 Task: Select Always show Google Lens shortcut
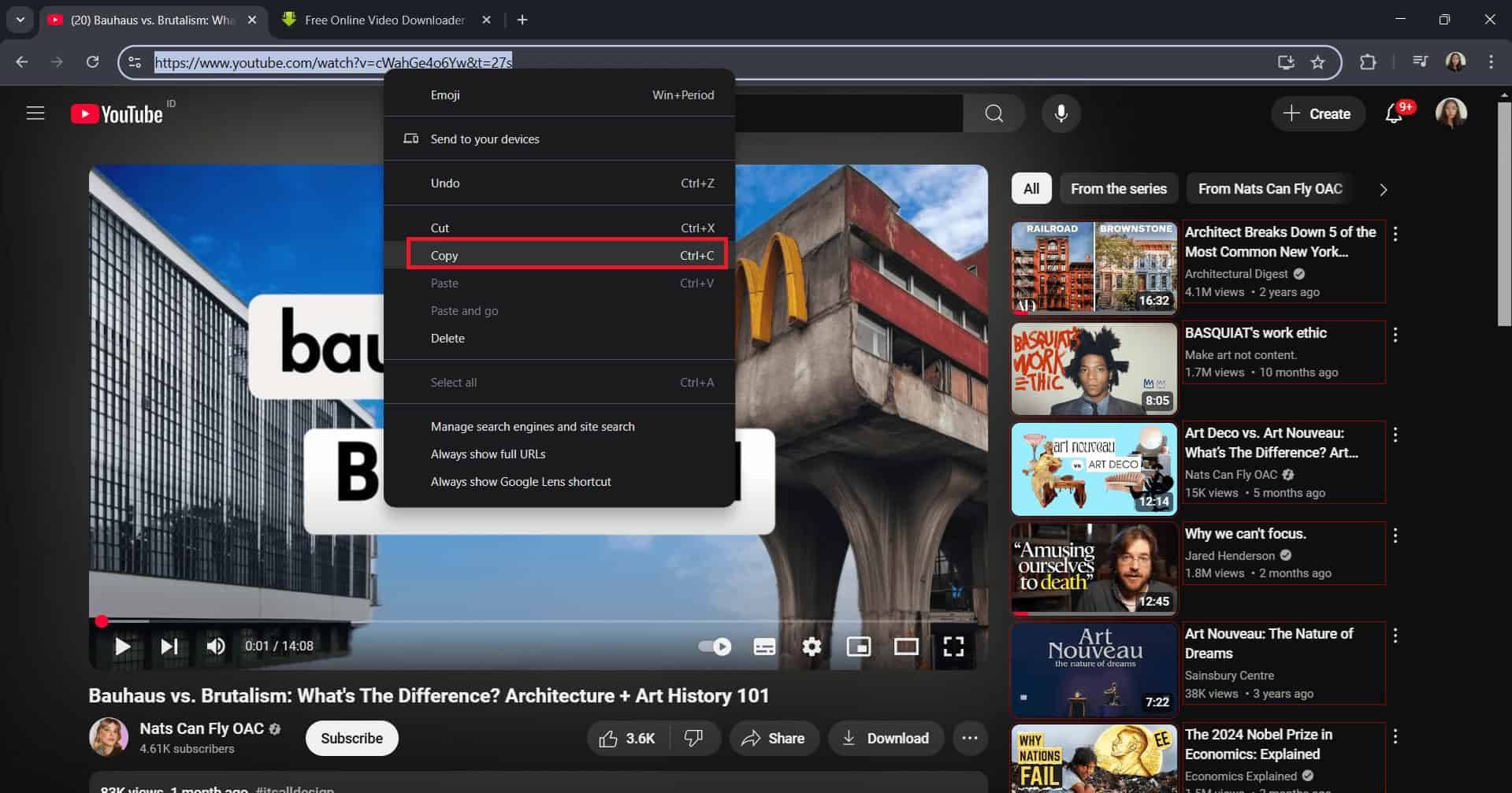point(559,481)
